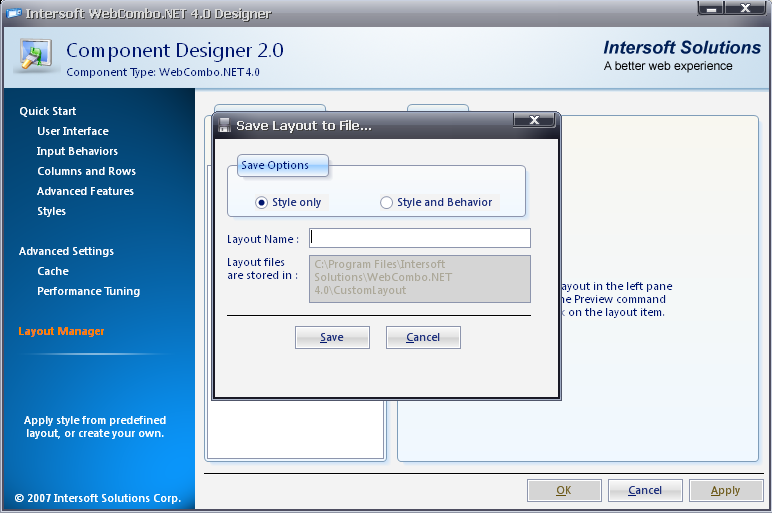This screenshot has width=772, height=513.
Task: Navigate to Performance Tuning
Action: click(88, 291)
